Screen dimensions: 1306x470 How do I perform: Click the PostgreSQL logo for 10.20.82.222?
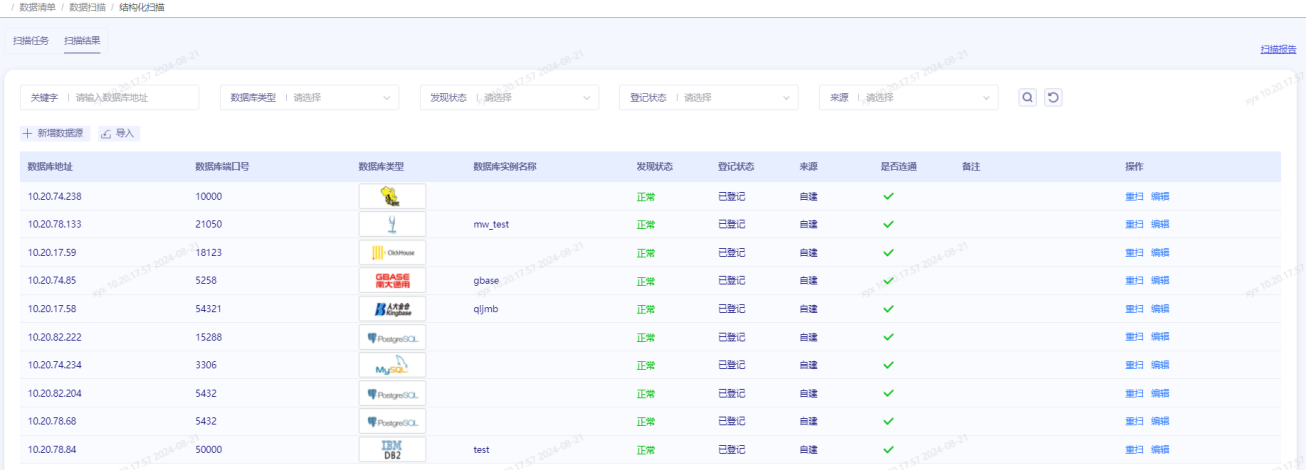(392, 337)
